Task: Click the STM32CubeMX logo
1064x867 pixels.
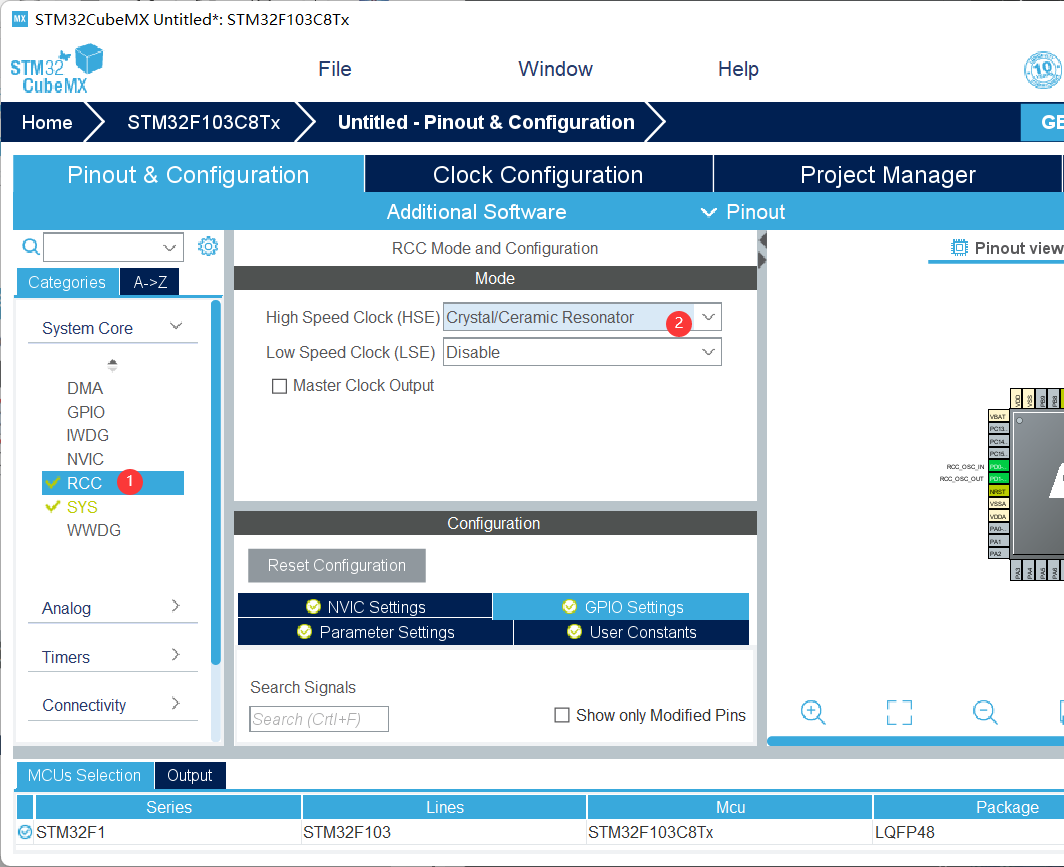Action: [x=56, y=69]
